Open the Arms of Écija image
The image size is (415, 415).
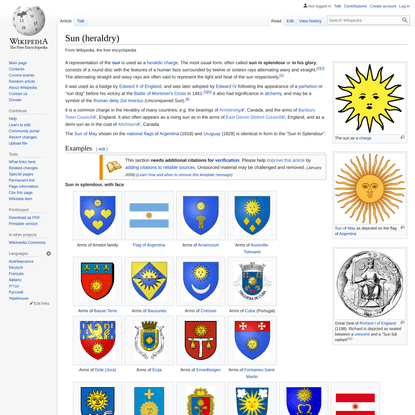tap(149, 340)
